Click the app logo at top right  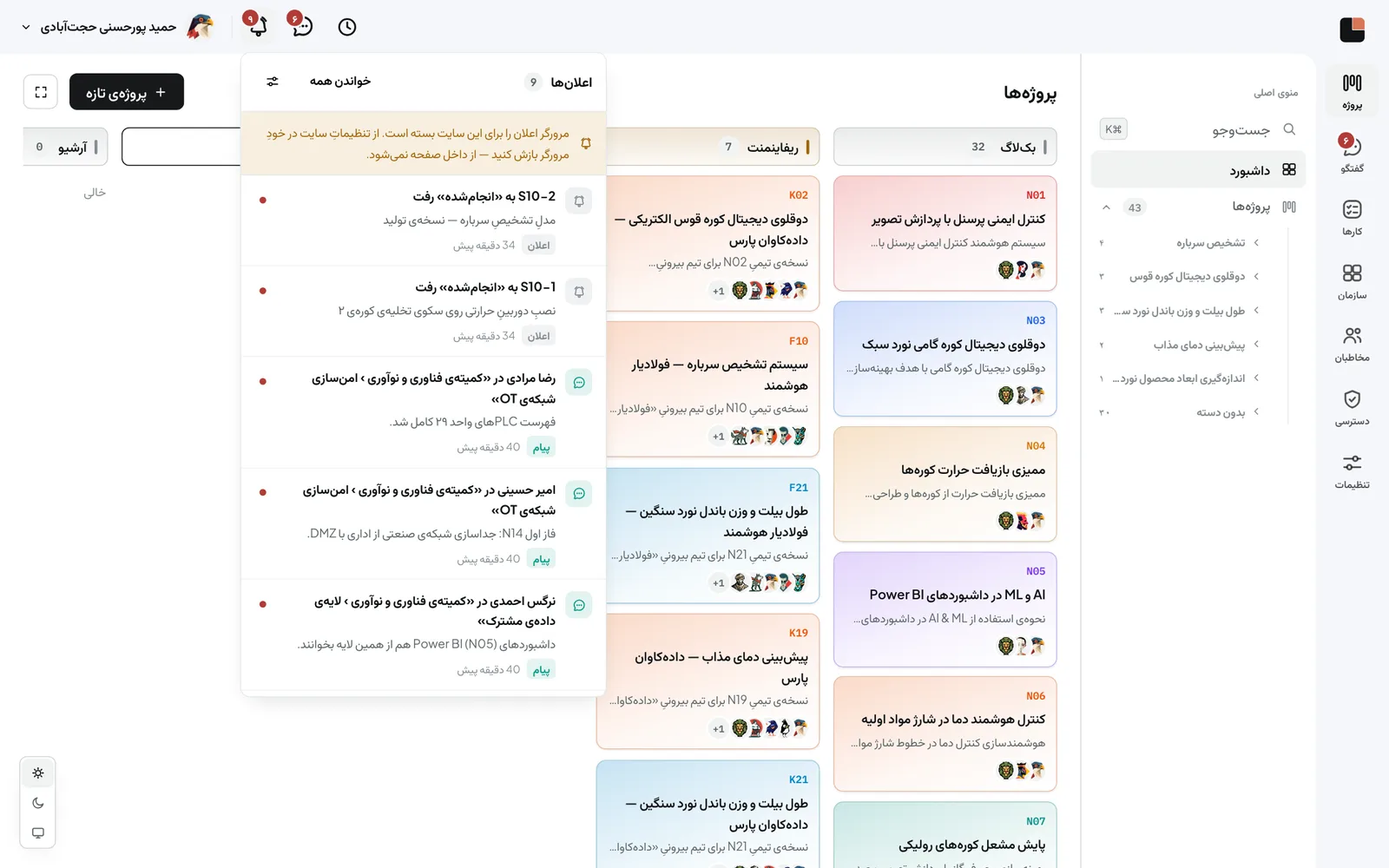[x=1352, y=30]
